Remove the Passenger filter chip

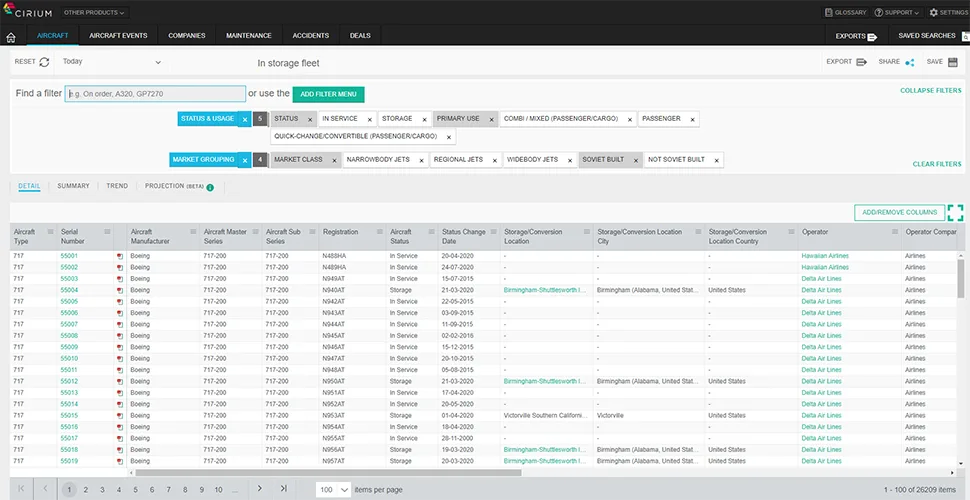692,119
